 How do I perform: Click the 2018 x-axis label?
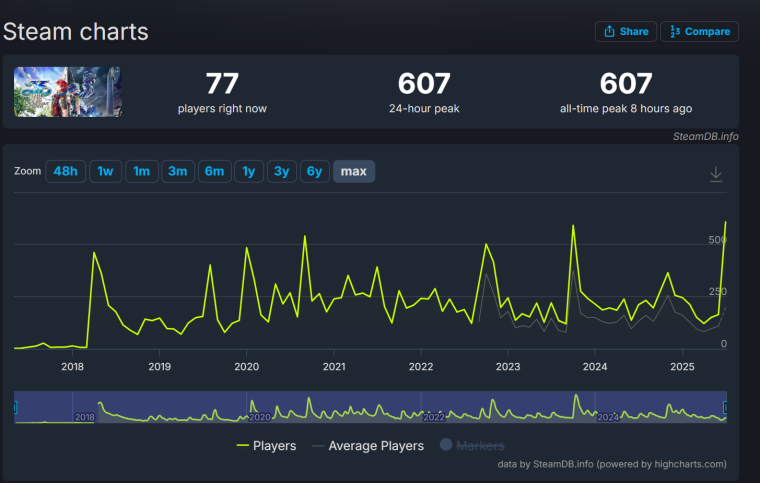pos(72,367)
